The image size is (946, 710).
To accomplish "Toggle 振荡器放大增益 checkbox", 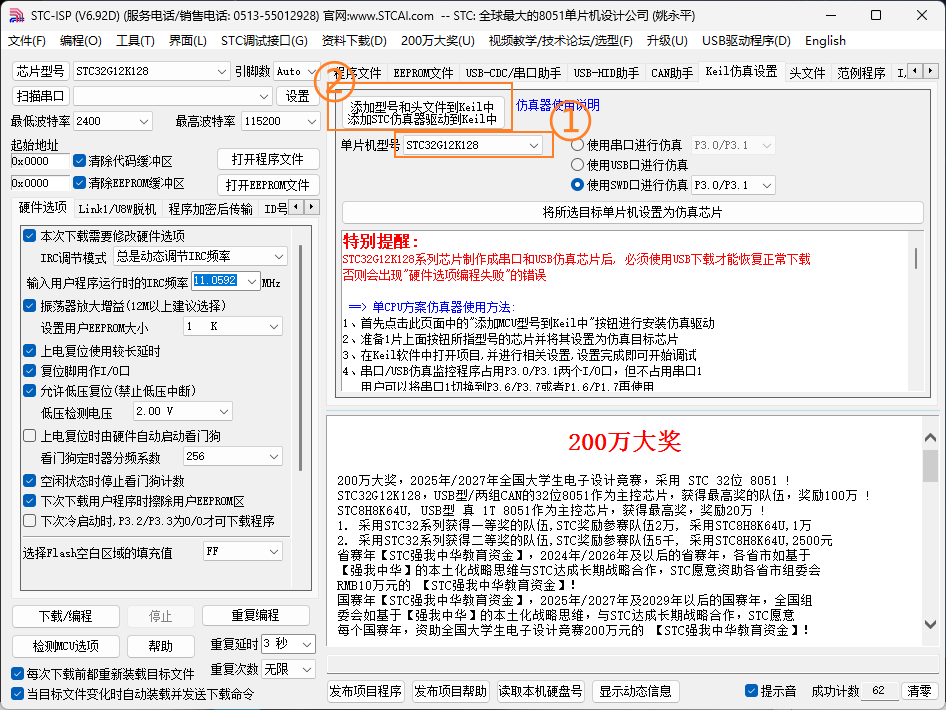I will [29, 306].
